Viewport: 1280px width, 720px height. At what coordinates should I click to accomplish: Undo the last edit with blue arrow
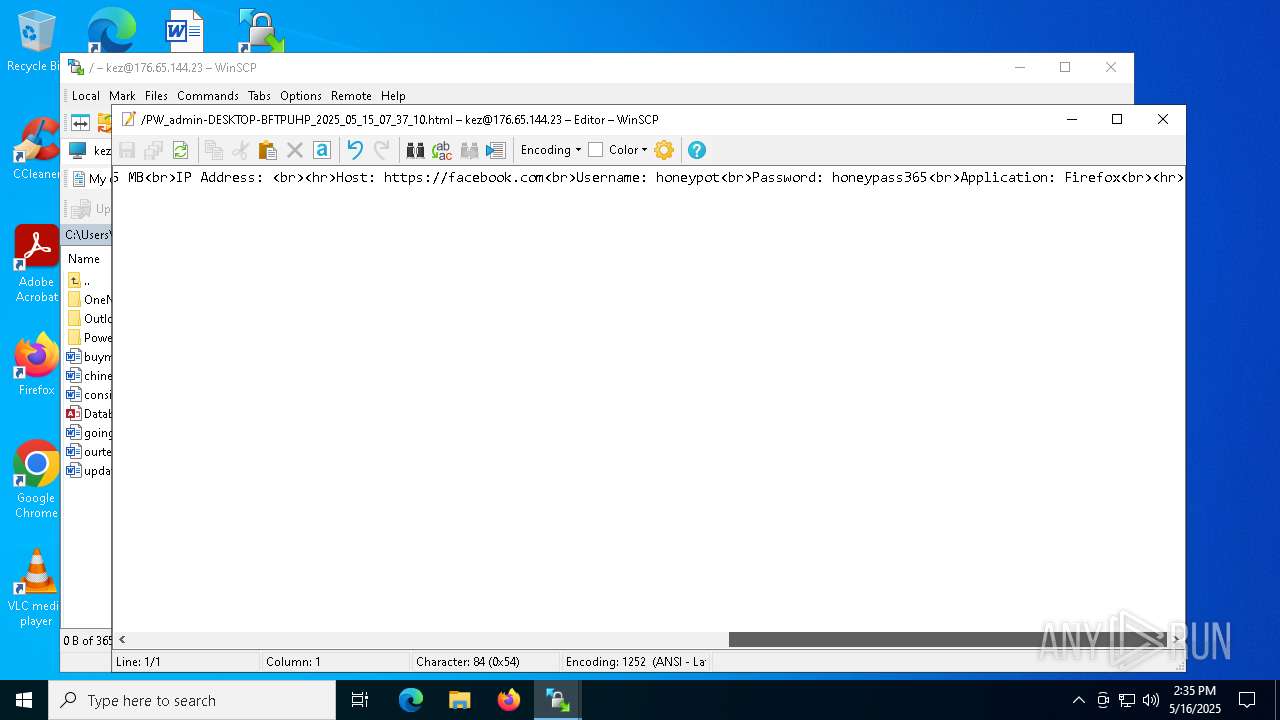pyautogui.click(x=354, y=150)
